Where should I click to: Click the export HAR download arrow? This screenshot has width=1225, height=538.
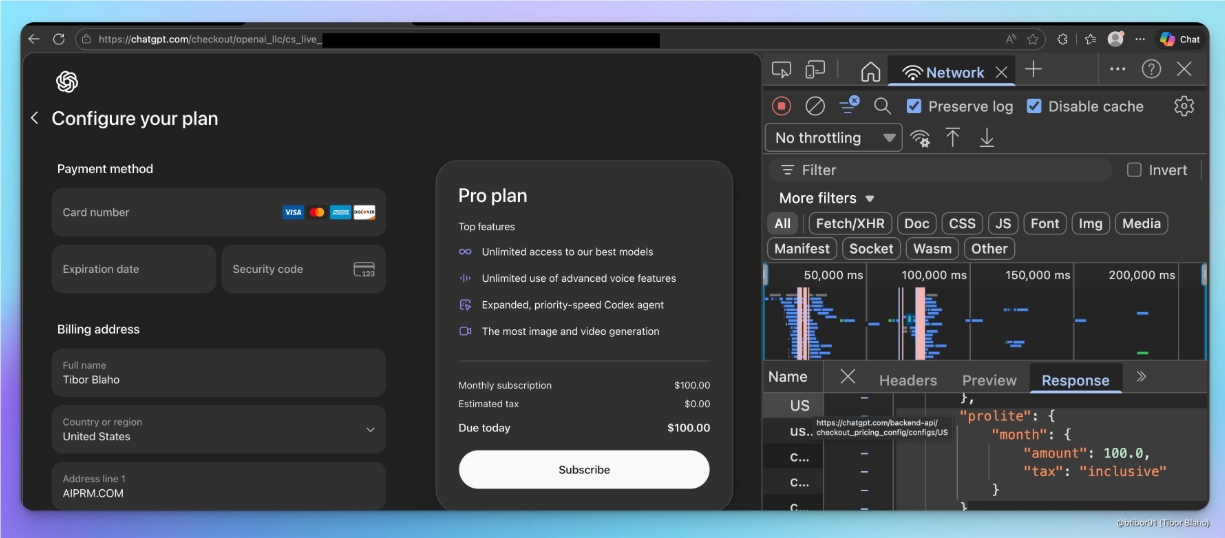coord(987,138)
